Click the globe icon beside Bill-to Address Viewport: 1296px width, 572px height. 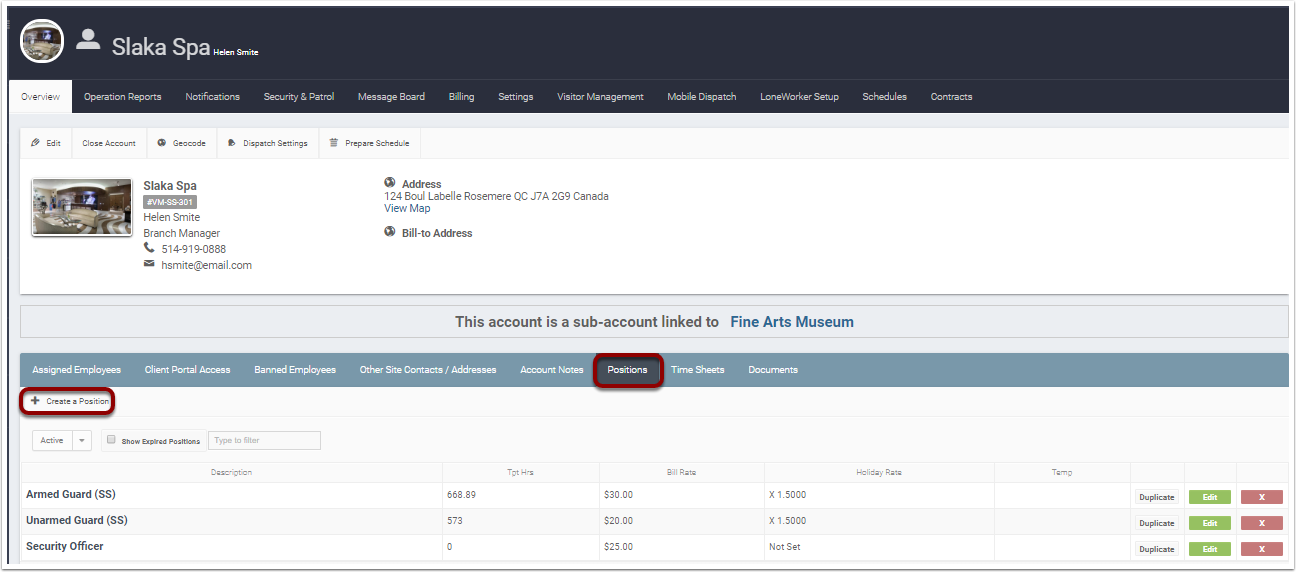click(x=390, y=232)
